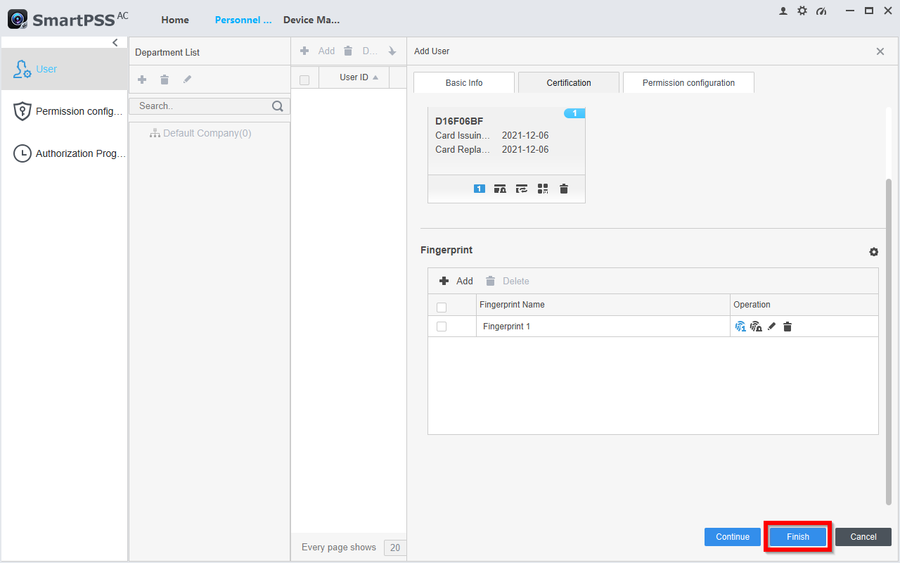Click the Continue button
The image size is (900, 563).
pos(732,537)
